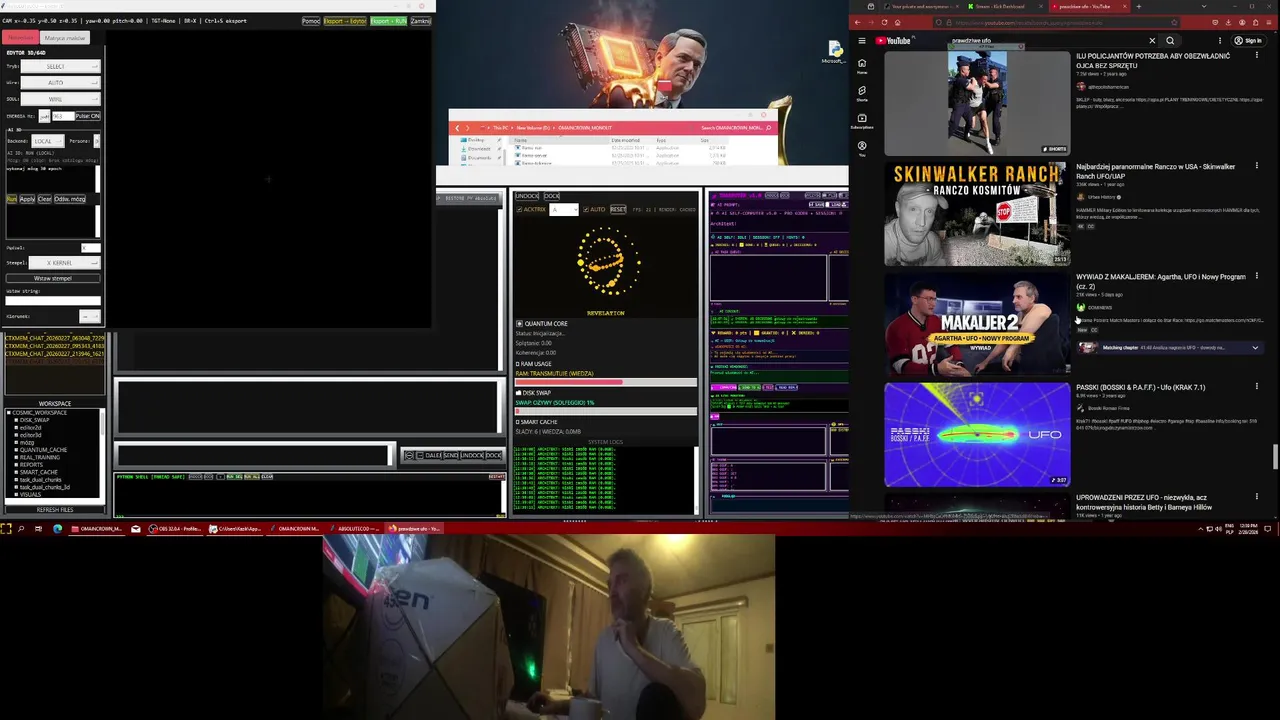Viewport: 1280px width, 720px height.
Task: Toggle the AUTO checkbox in the revelation panel
Action: point(587,209)
